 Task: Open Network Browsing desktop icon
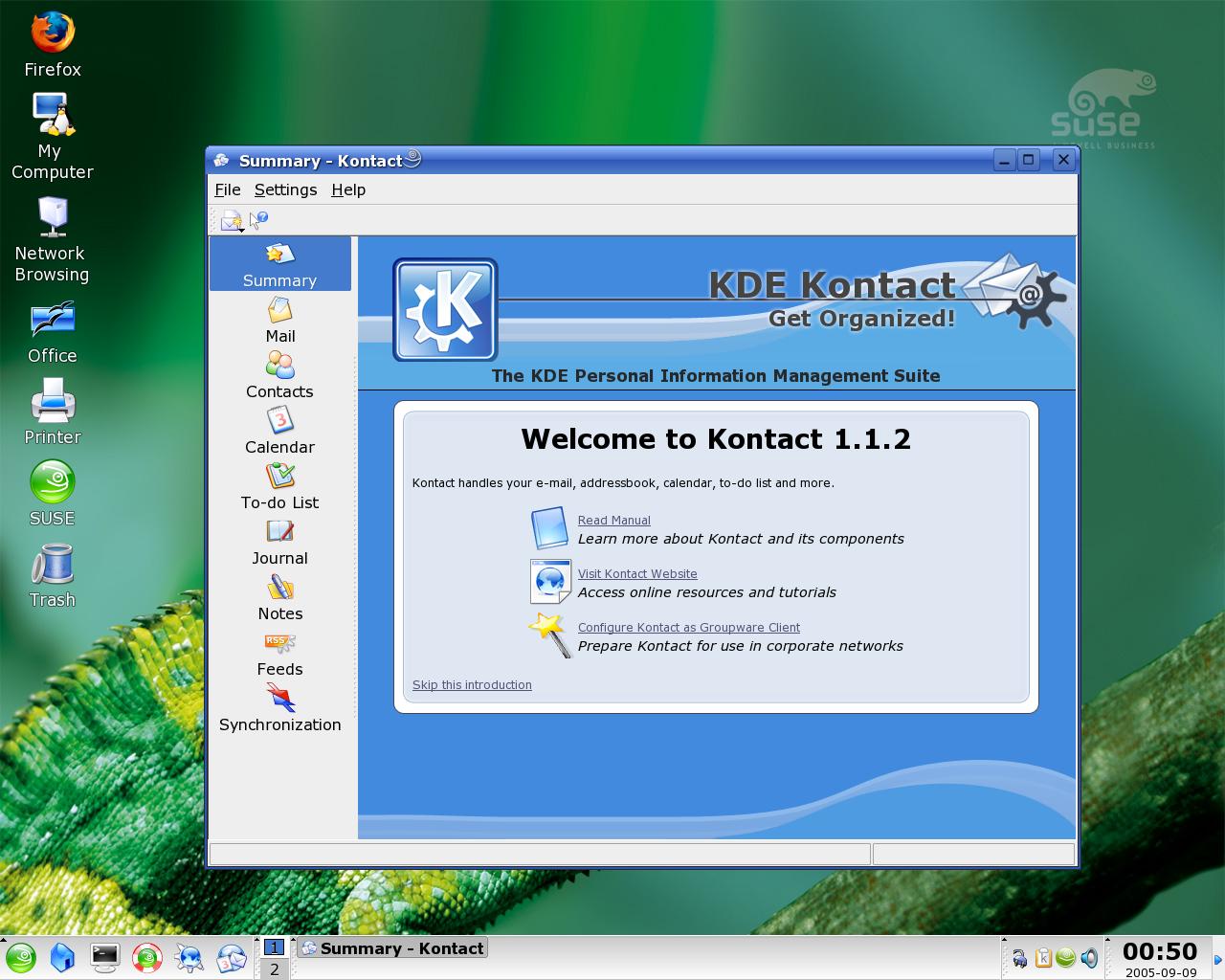[52, 239]
